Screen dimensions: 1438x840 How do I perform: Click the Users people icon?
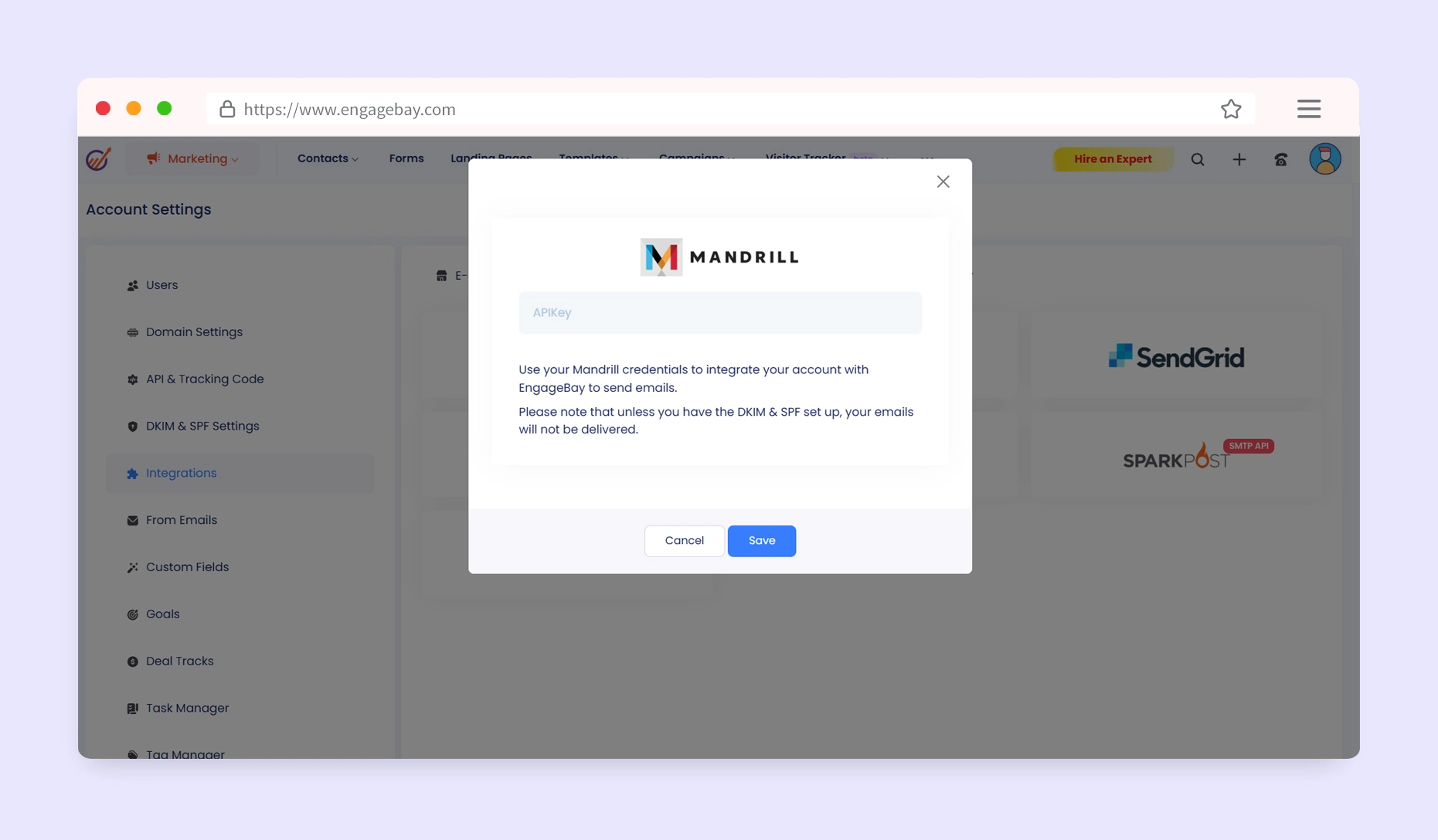coord(132,286)
